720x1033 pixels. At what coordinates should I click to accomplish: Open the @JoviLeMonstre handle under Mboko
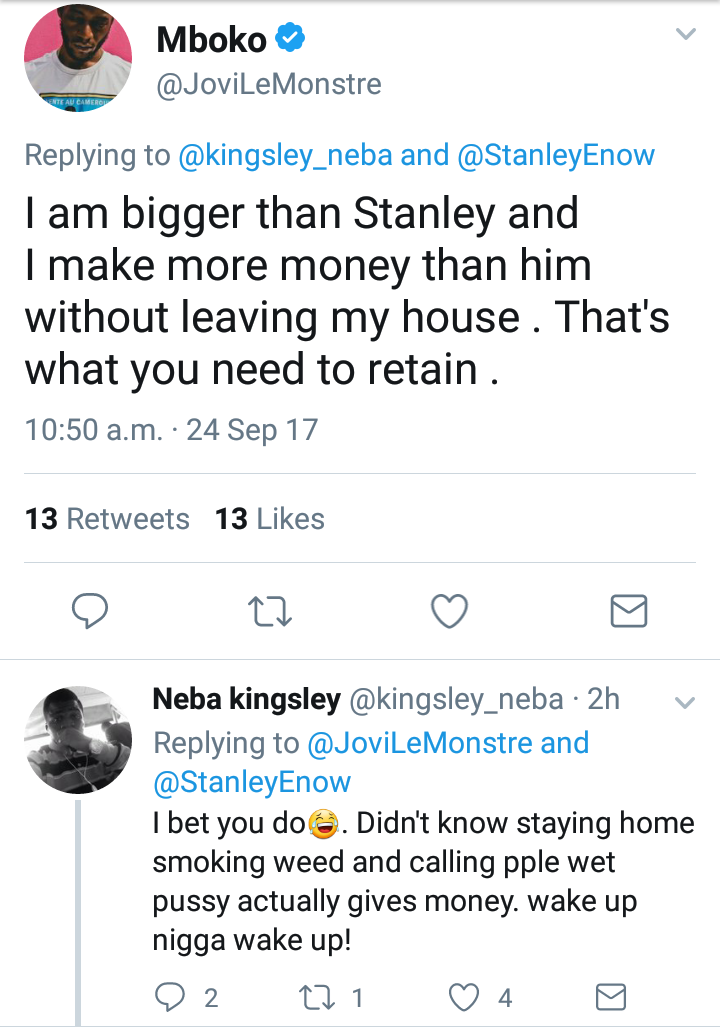[269, 84]
